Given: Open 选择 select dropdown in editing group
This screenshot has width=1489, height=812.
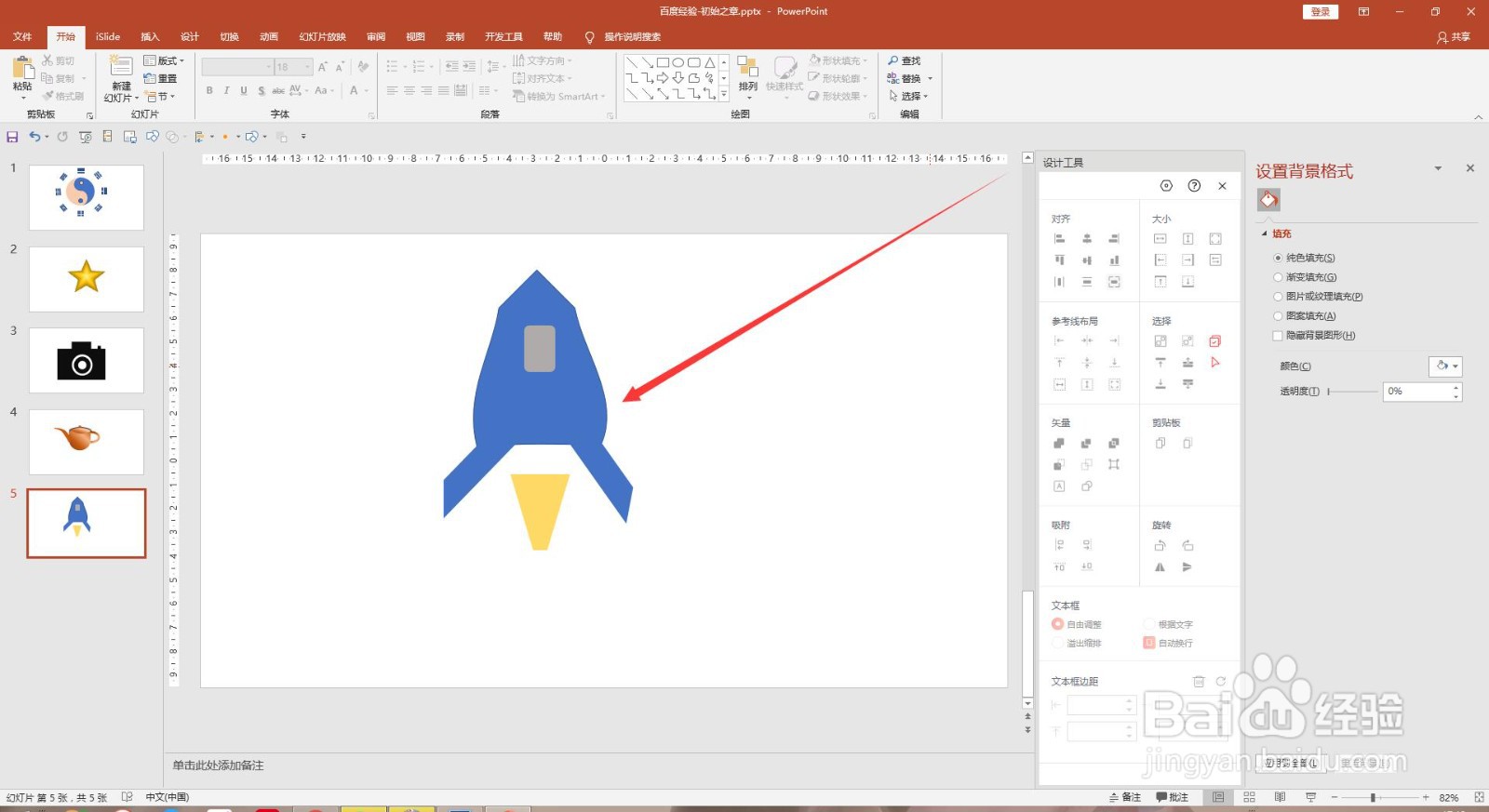Looking at the screenshot, I should 908,96.
